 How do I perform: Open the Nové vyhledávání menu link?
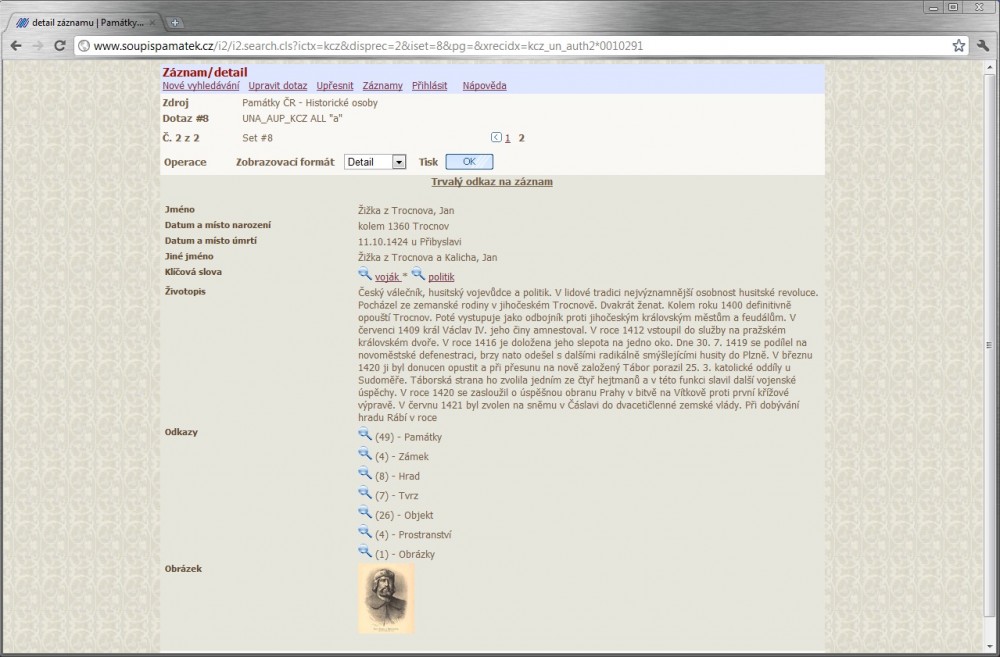click(x=201, y=86)
